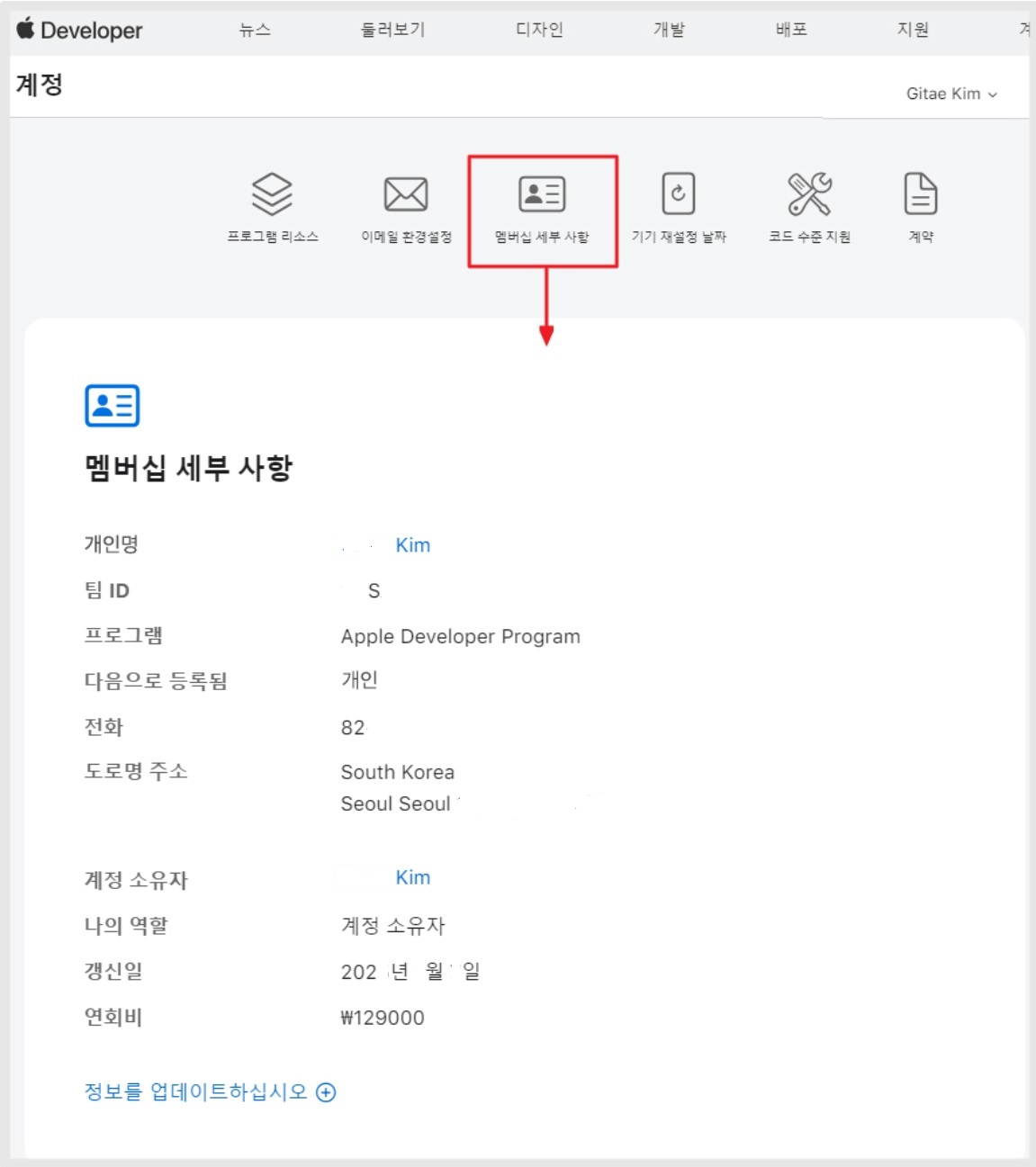Click the 이메일 환경설정 label
Screen dimensions: 1036x1167
406,237
